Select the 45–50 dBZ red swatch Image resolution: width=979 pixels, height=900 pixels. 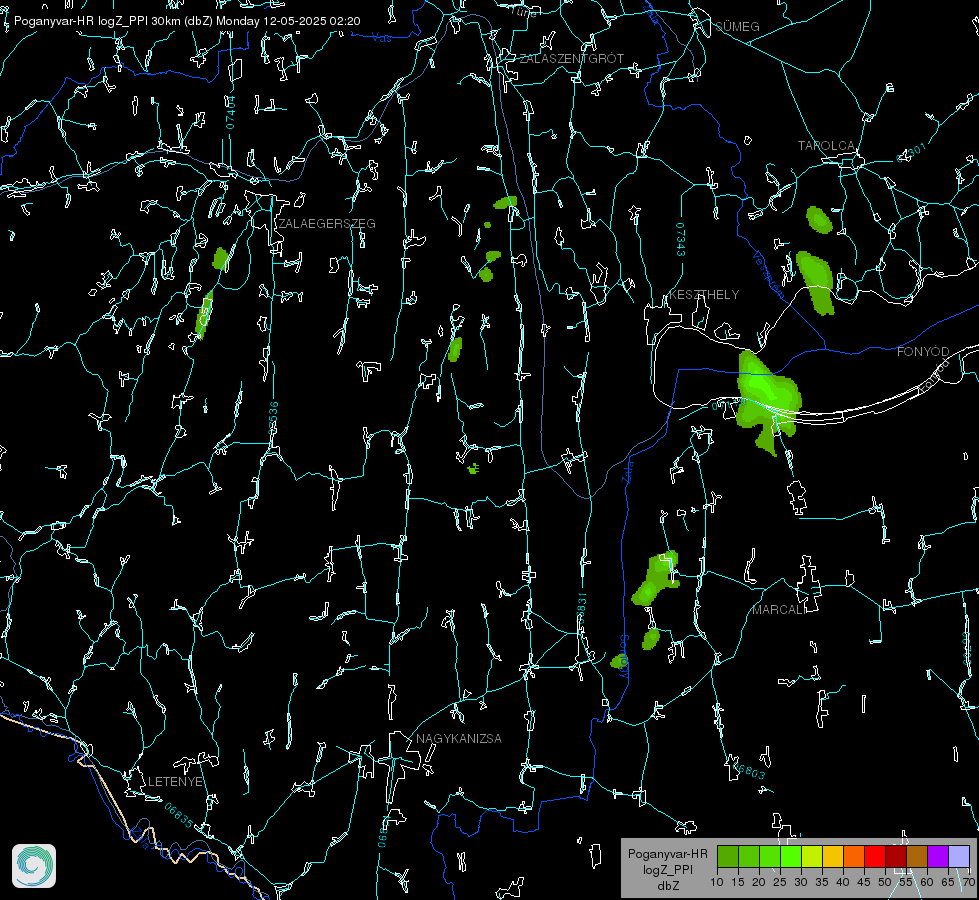click(x=875, y=856)
